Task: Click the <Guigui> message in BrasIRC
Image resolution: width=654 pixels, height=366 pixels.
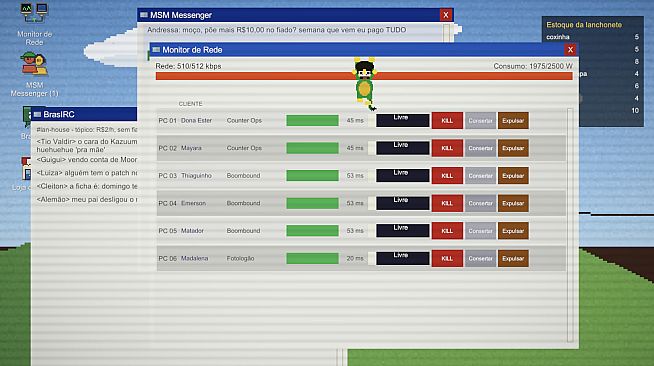Action: tap(87, 160)
